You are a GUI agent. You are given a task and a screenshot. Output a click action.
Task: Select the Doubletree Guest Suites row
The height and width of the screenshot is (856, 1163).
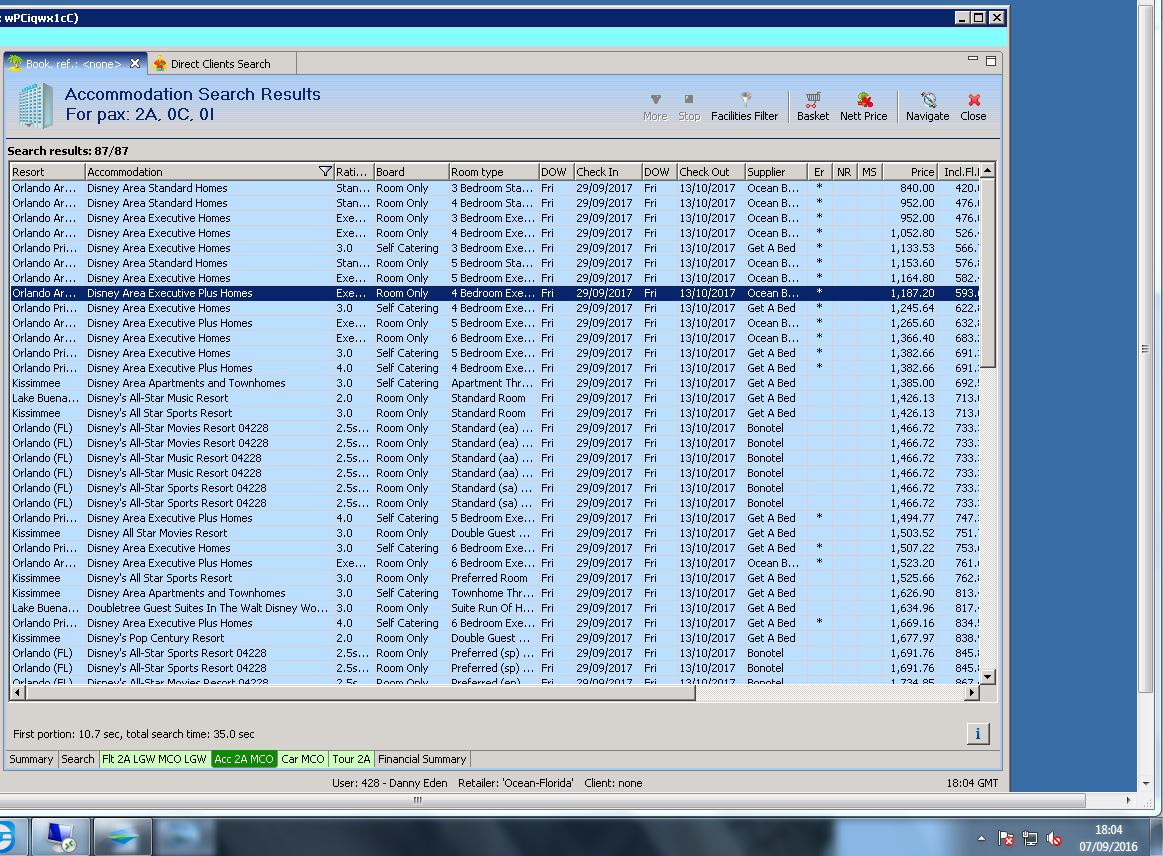click(x=495, y=608)
